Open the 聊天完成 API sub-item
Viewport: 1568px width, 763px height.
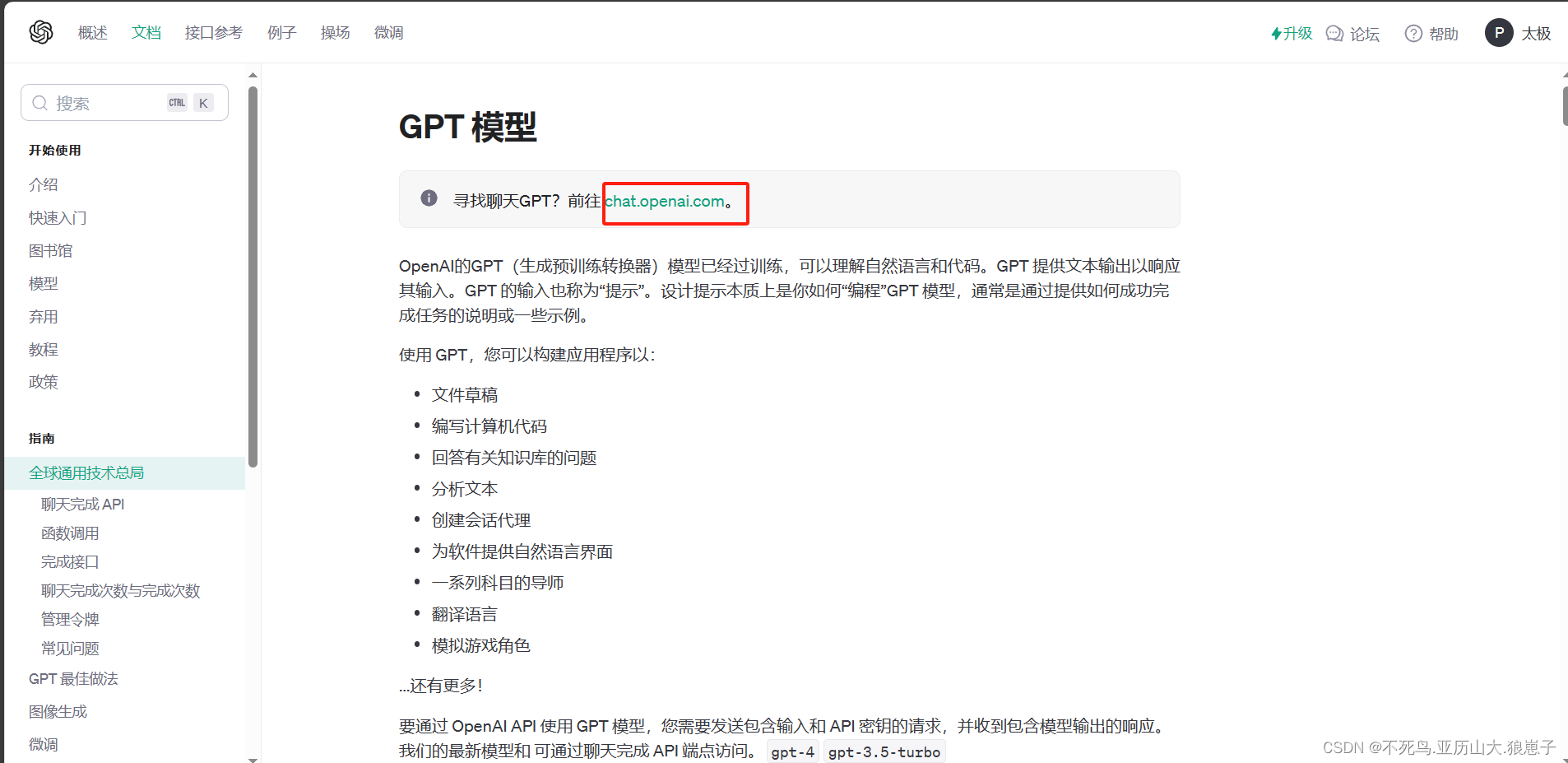click(83, 504)
